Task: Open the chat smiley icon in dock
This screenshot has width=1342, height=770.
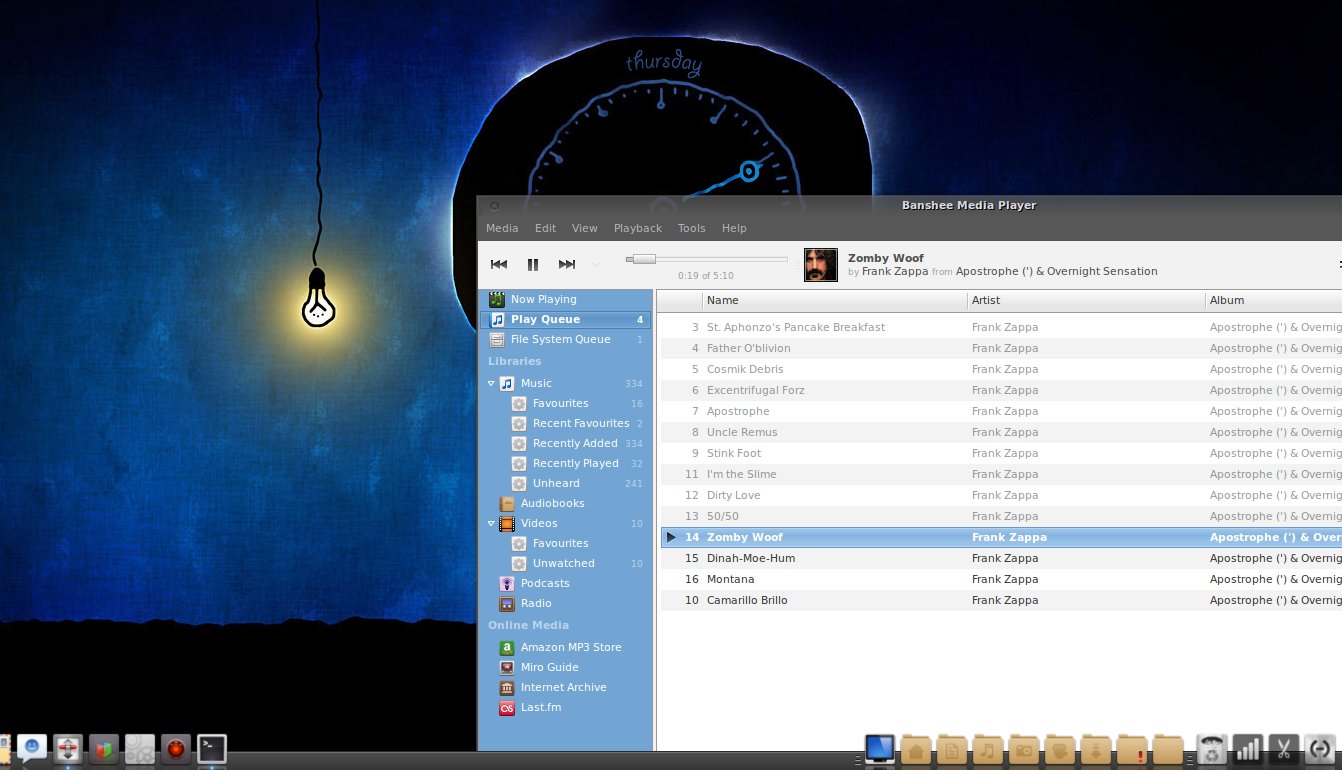Action: [32, 748]
